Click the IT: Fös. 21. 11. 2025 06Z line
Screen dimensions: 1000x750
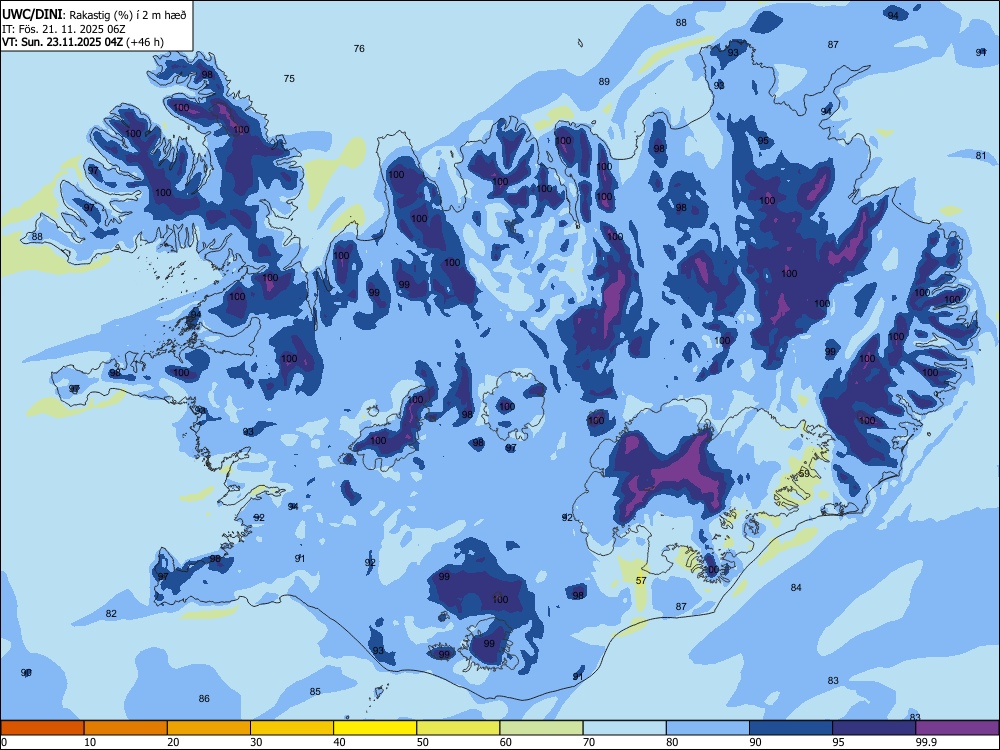[x=62, y=29]
